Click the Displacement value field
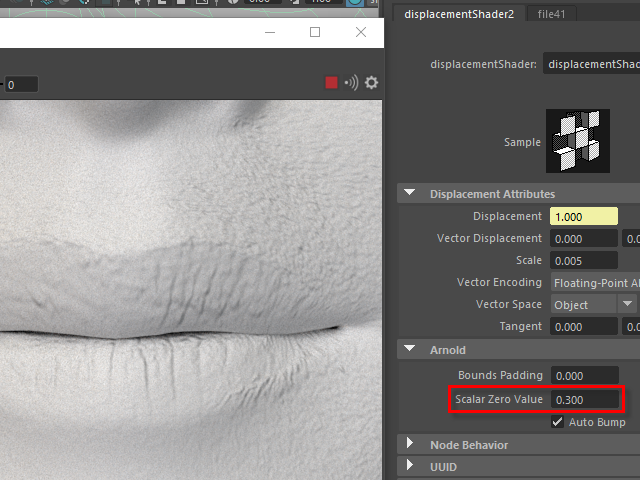 pos(583,216)
